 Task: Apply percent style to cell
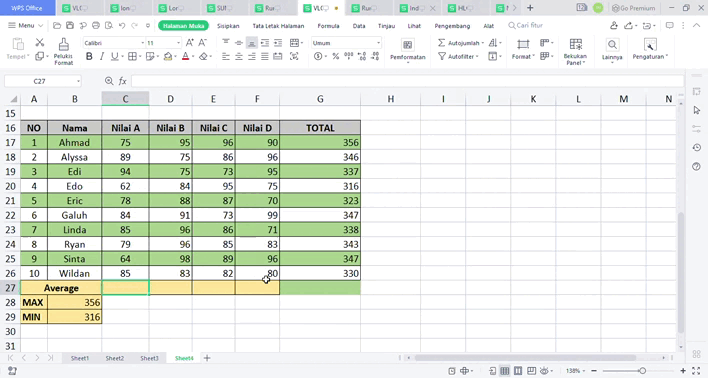(x=335, y=56)
